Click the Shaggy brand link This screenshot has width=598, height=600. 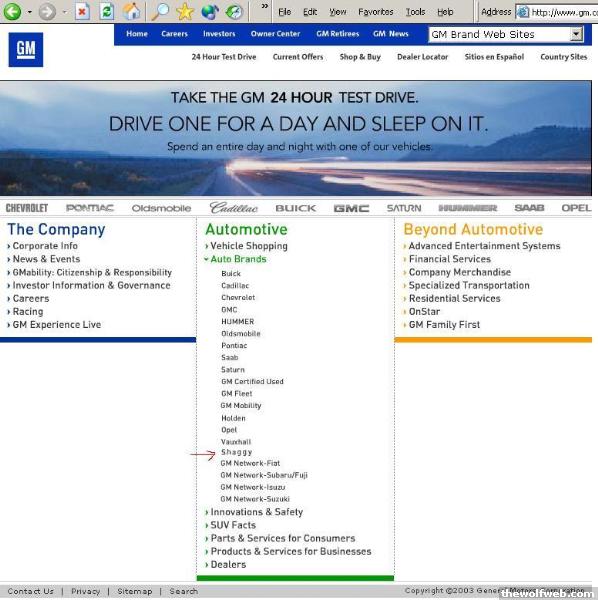coord(237,452)
